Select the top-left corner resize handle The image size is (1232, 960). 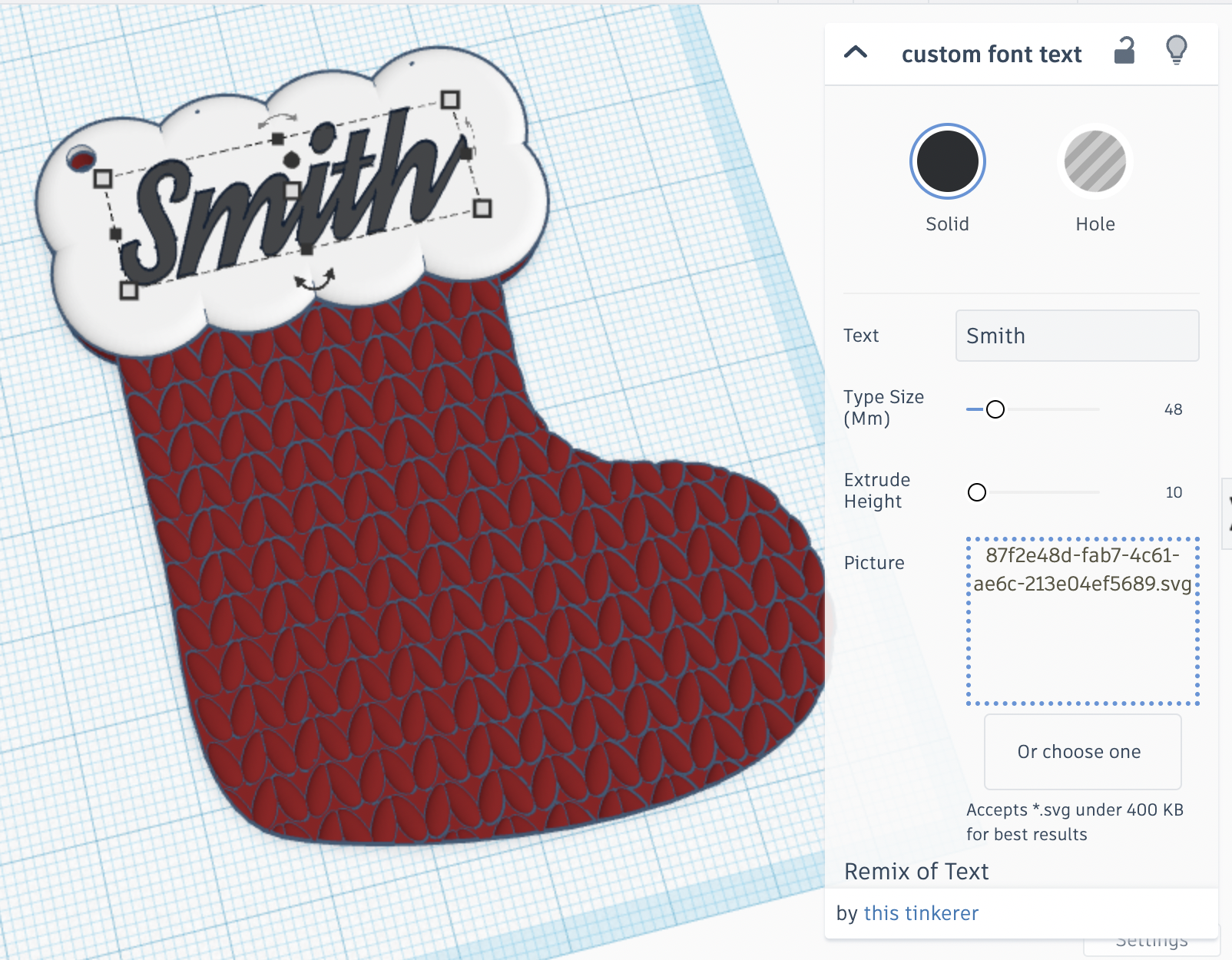click(102, 179)
